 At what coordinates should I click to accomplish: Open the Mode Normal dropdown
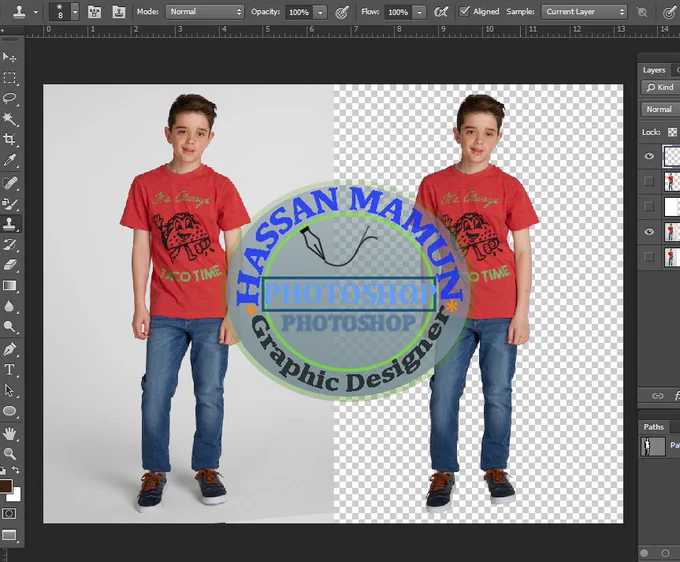pyautogui.click(x=204, y=12)
